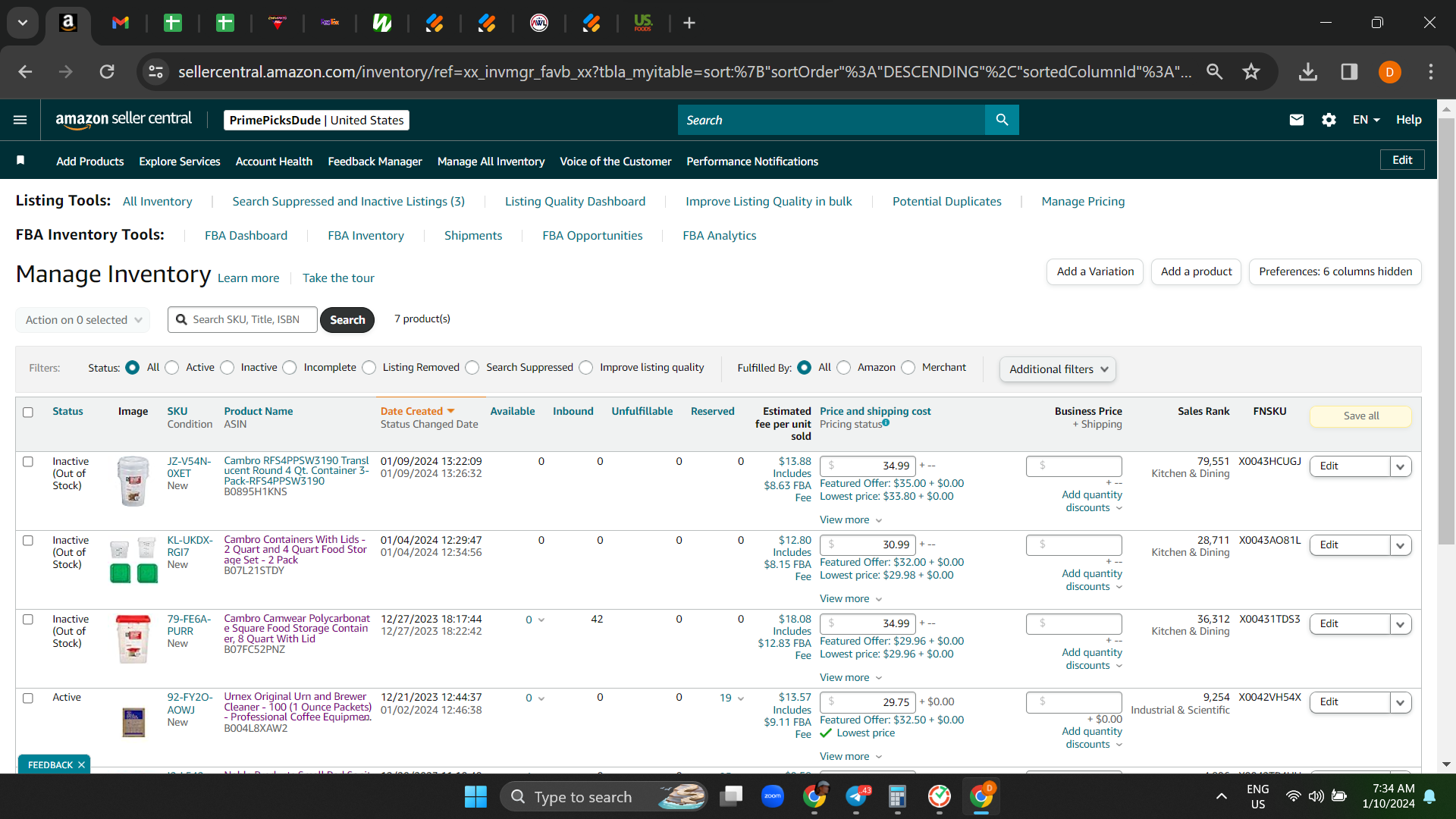1456x819 pixels.
Task: Check the select-all products checkbox
Action: coord(28,413)
